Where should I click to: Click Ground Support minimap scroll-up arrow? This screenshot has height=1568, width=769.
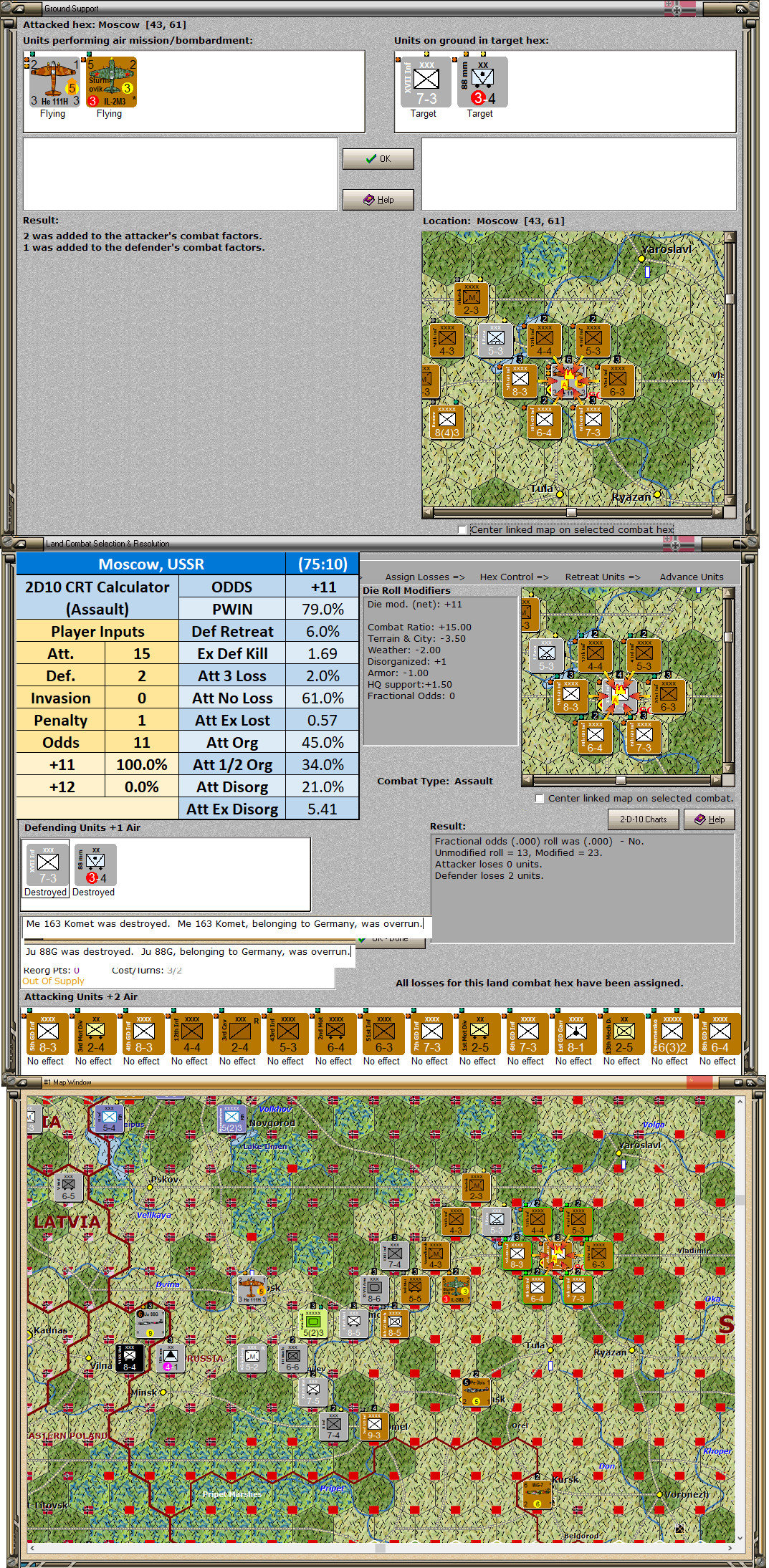[x=730, y=237]
